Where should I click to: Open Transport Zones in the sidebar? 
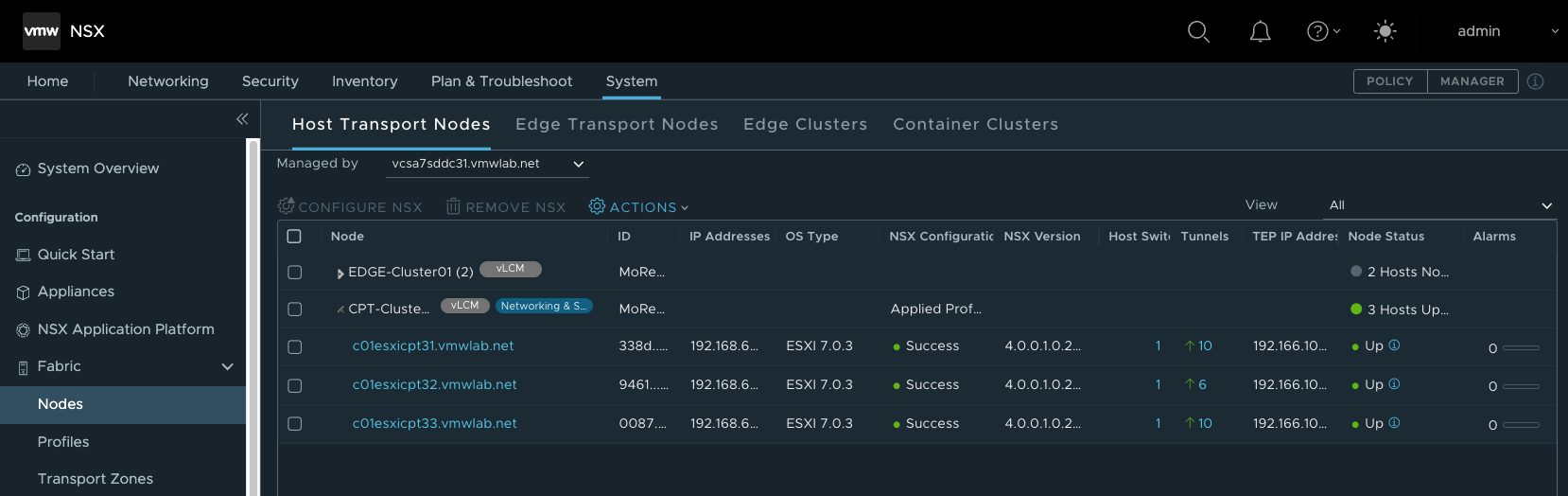click(x=96, y=479)
